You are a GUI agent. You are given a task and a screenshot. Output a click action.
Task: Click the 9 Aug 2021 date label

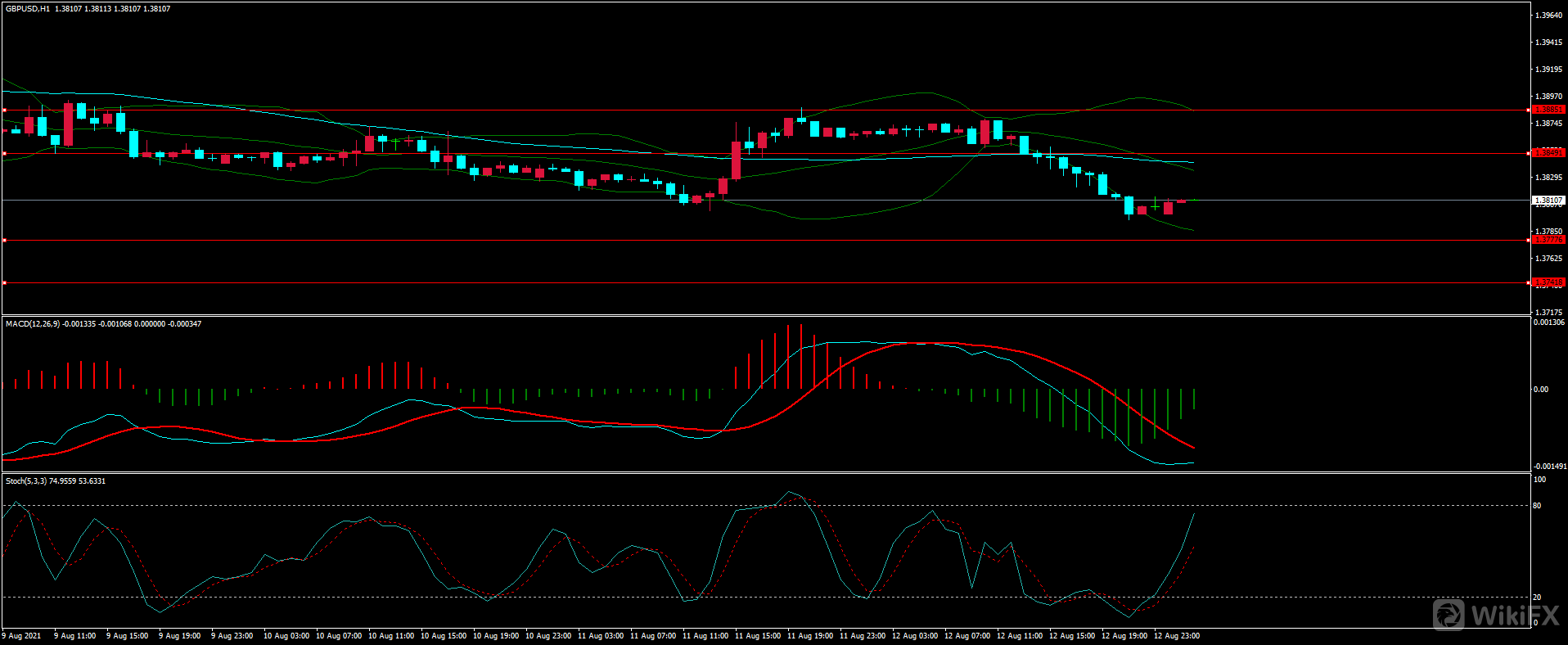coord(22,636)
